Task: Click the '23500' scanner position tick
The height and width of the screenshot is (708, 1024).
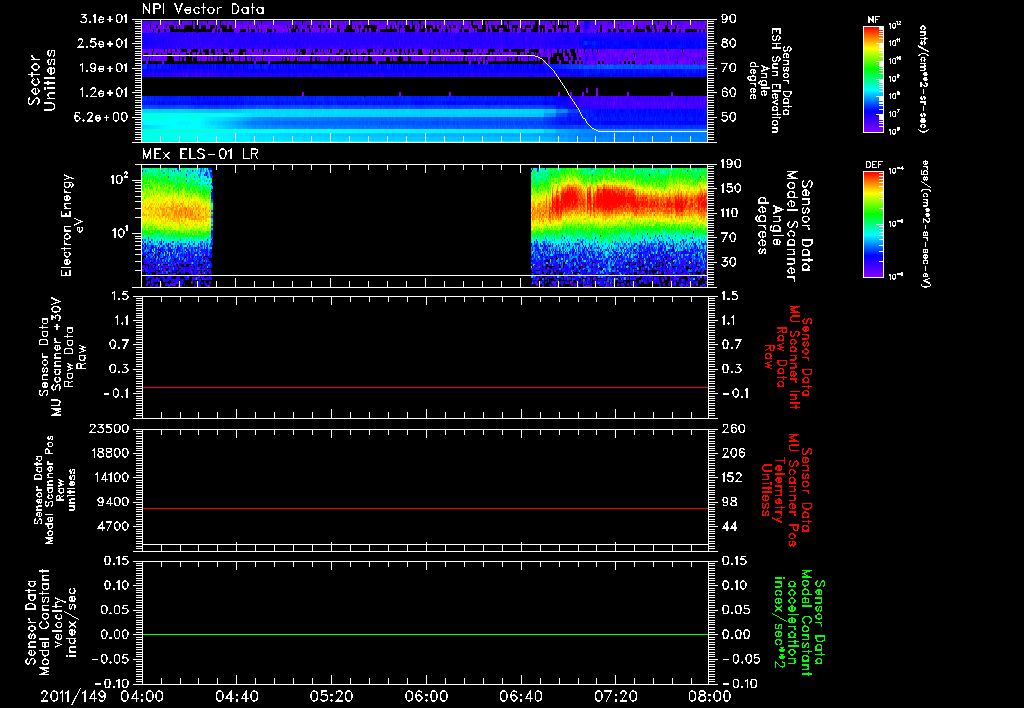Action: click(110, 428)
